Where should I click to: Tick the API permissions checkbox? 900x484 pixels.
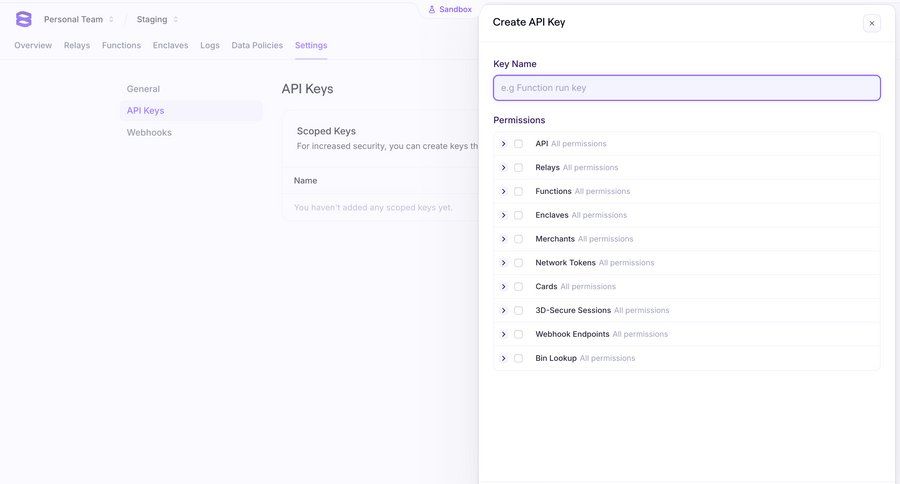point(518,144)
